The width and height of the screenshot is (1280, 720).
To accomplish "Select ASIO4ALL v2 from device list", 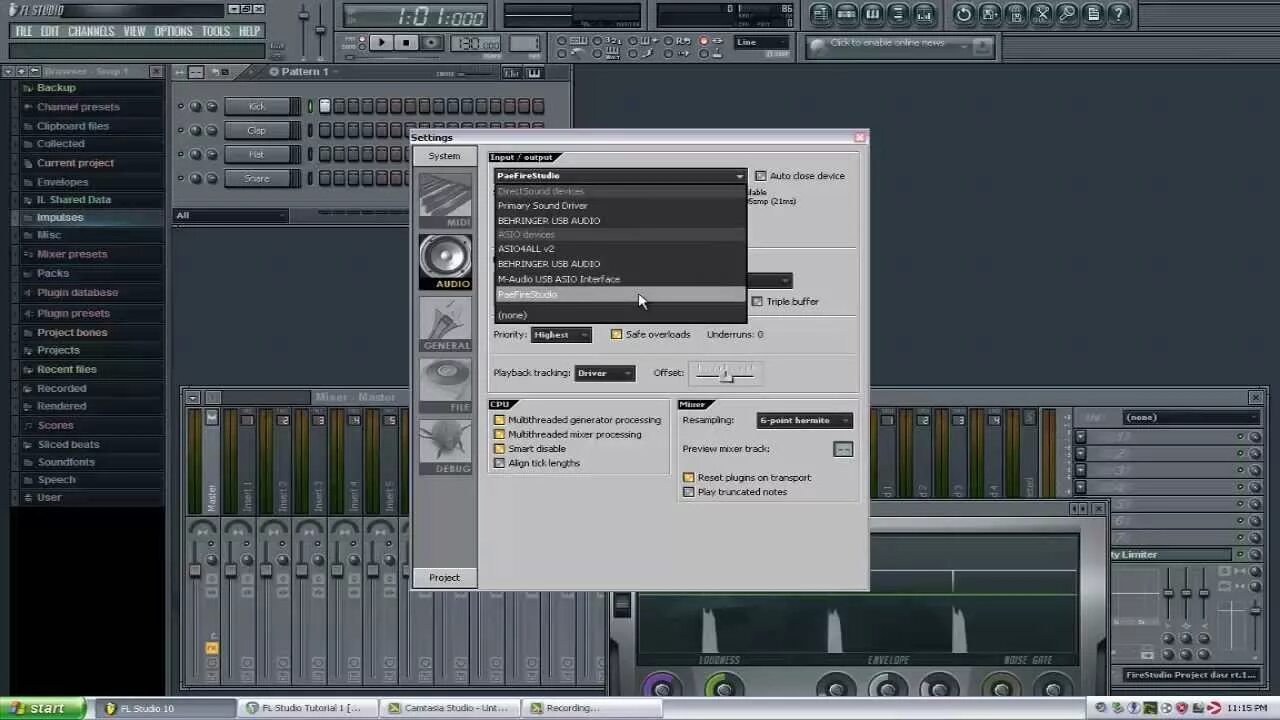I will 620,249.
